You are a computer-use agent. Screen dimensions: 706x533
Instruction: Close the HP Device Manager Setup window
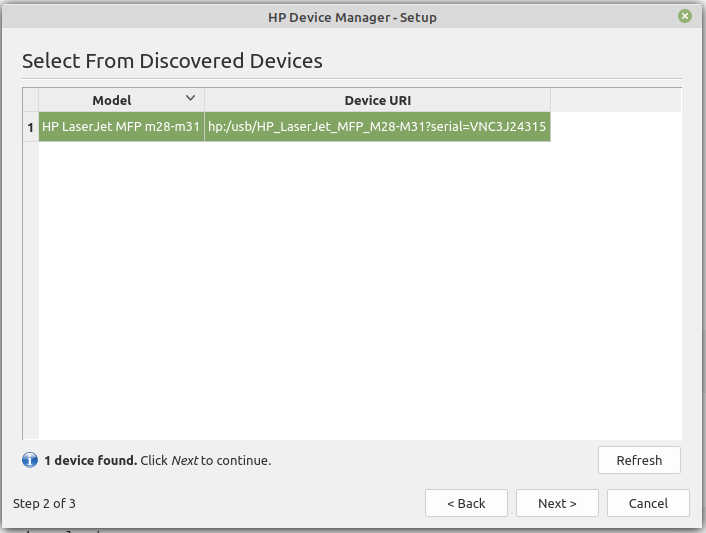(685, 17)
